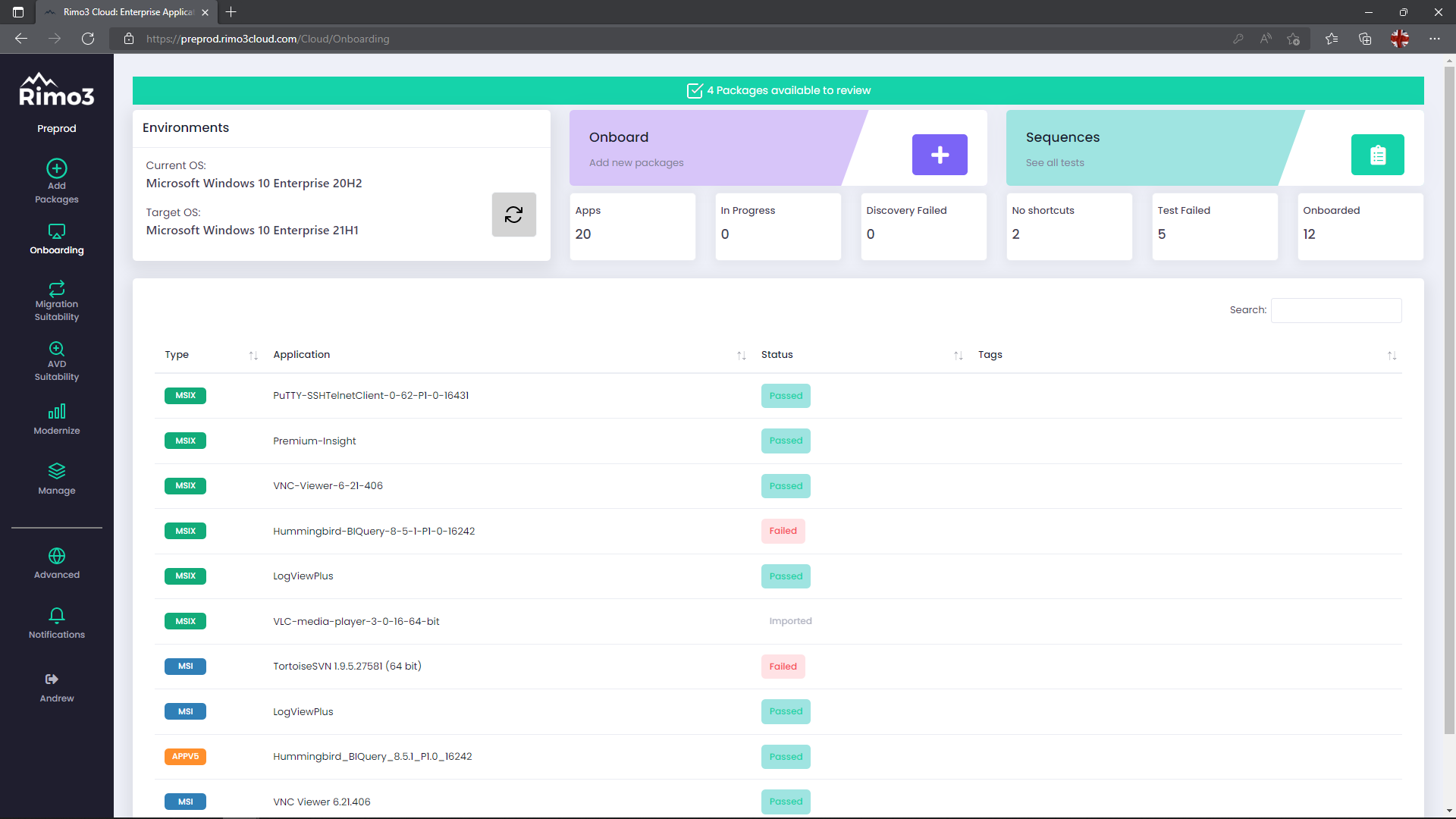Sort table by Tags column
The image size is (1456, 819).
click(1392, 356)
